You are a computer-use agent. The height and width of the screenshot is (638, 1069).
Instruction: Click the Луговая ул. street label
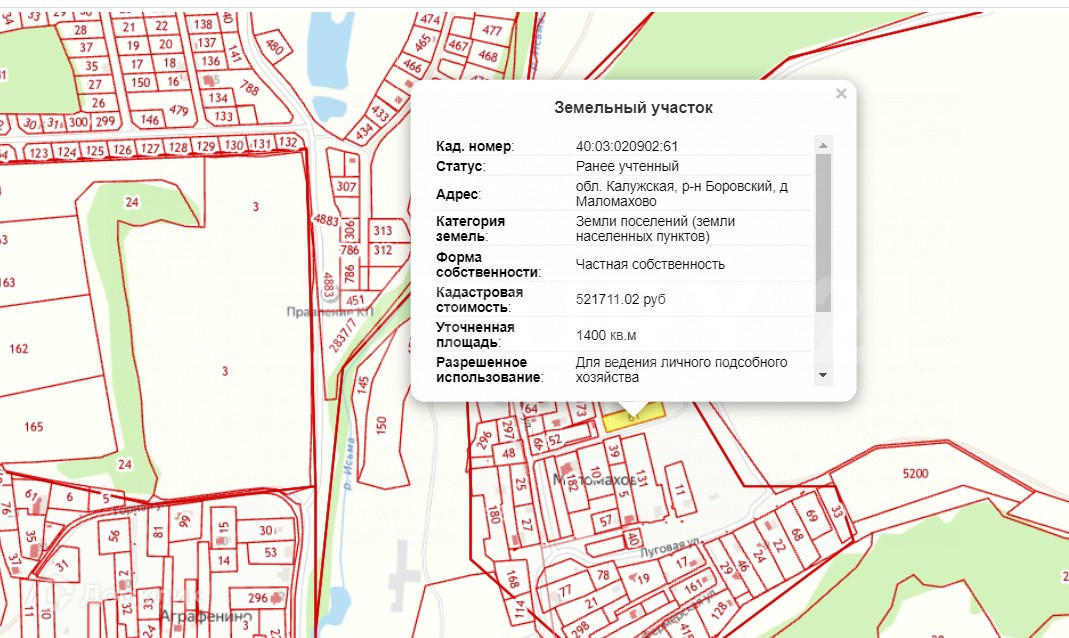pos(670,547)
